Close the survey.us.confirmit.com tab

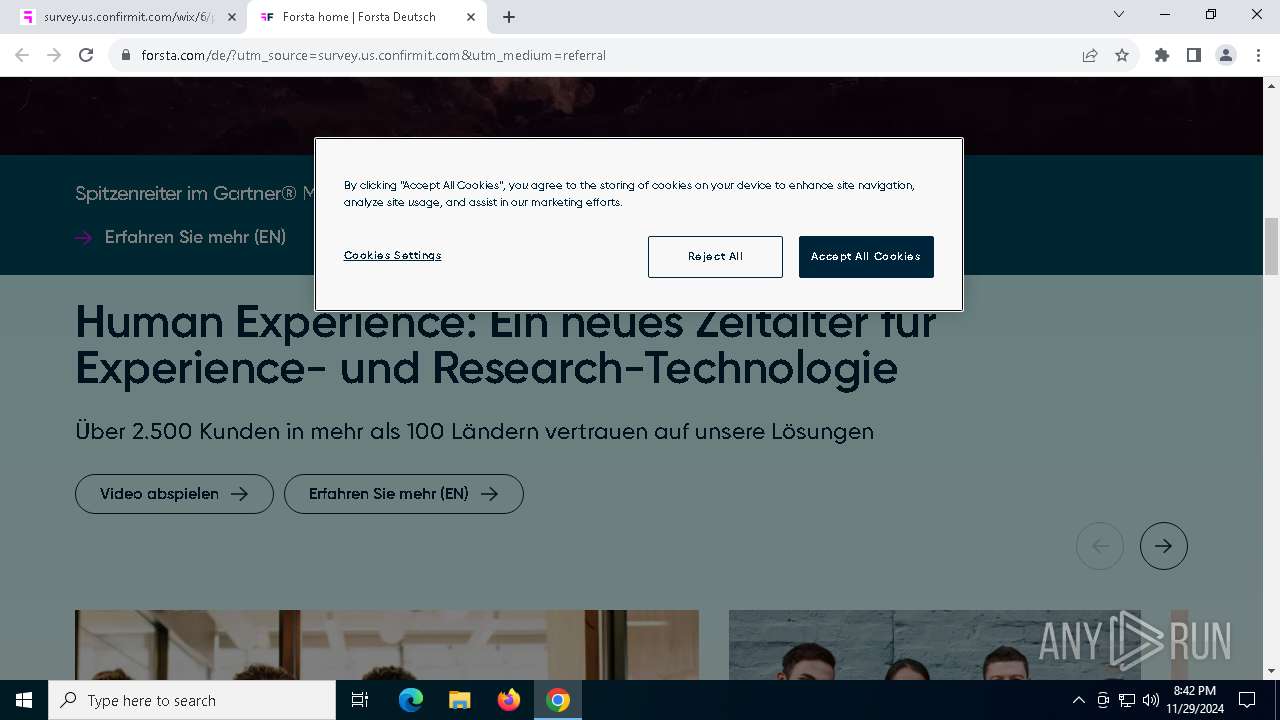[231, 17]
